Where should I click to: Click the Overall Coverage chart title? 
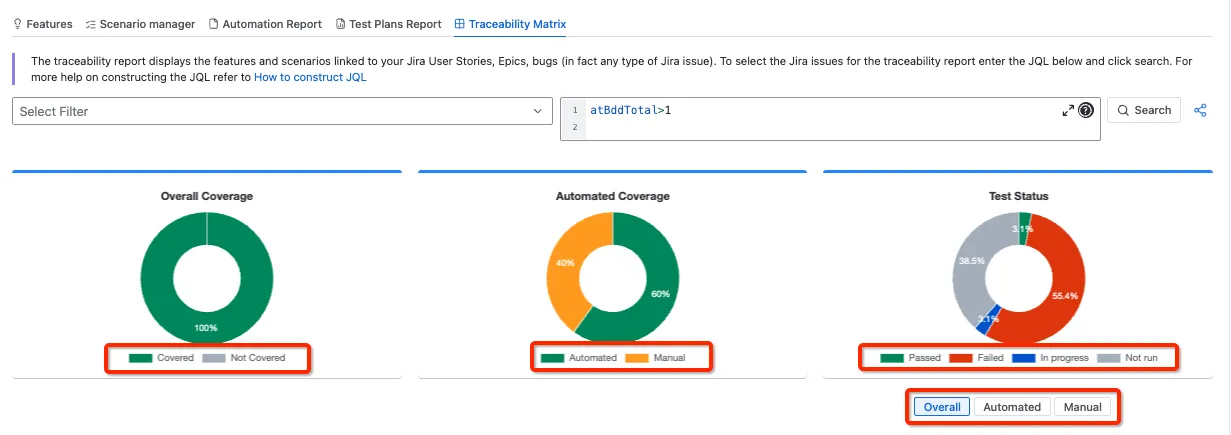tap(207, 196)
